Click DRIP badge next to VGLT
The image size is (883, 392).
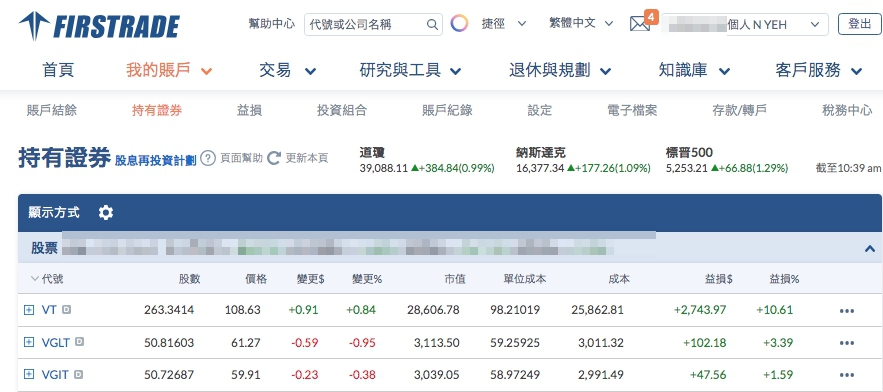[x=79, y=341]
